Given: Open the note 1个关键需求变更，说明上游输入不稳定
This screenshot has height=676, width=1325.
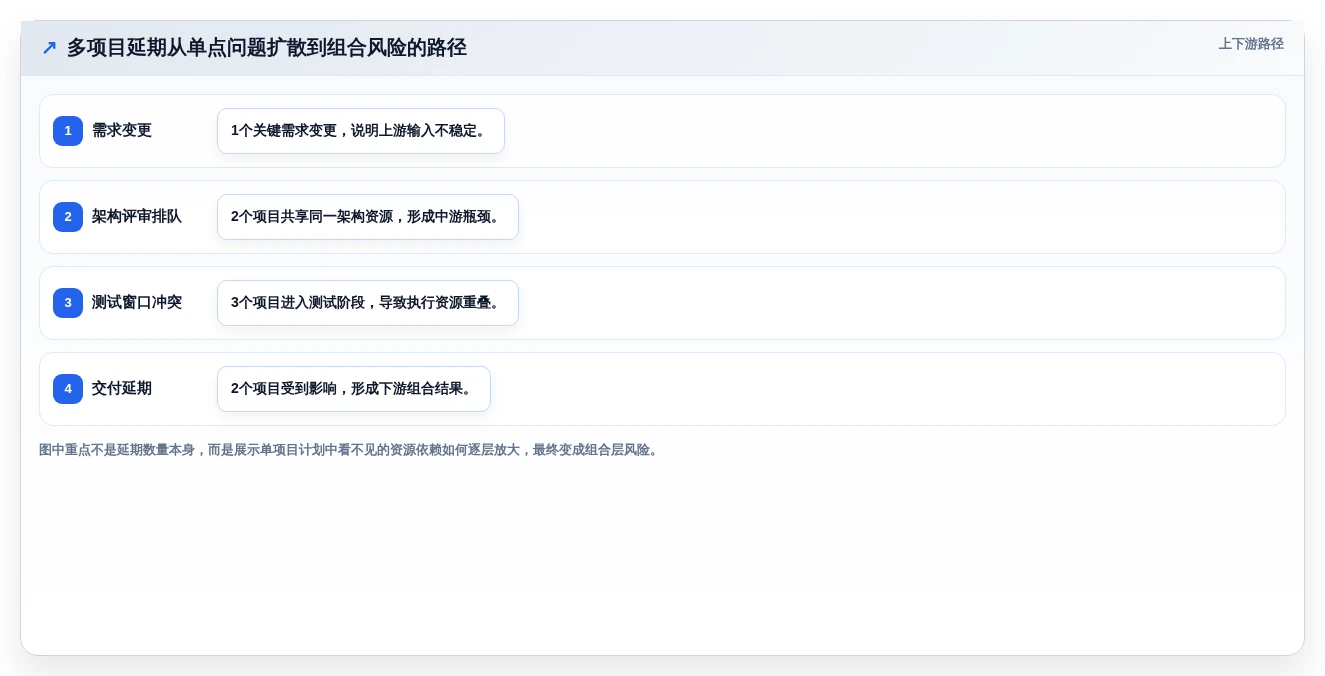Looking at the screenshot, I should (x=361, y=131).
